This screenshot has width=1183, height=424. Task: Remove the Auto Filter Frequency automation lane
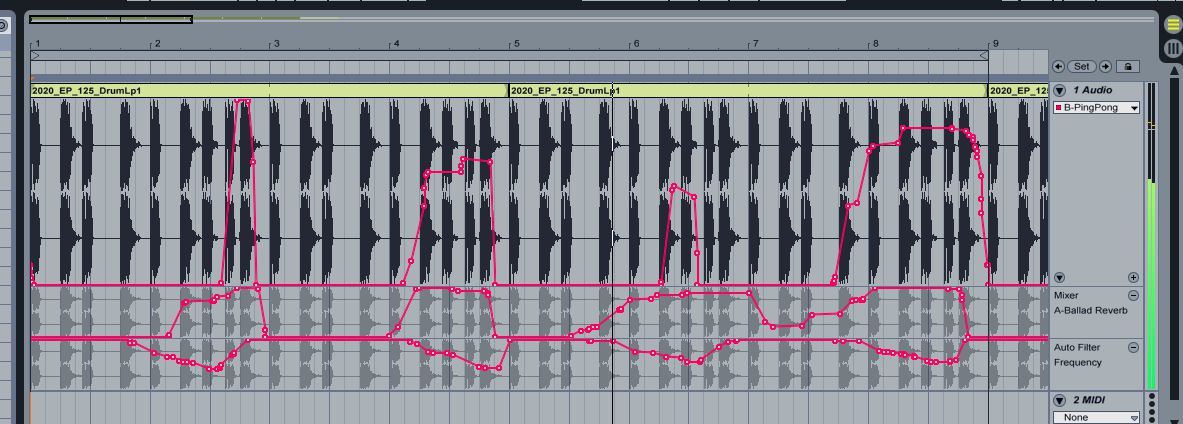point(1132,348)
